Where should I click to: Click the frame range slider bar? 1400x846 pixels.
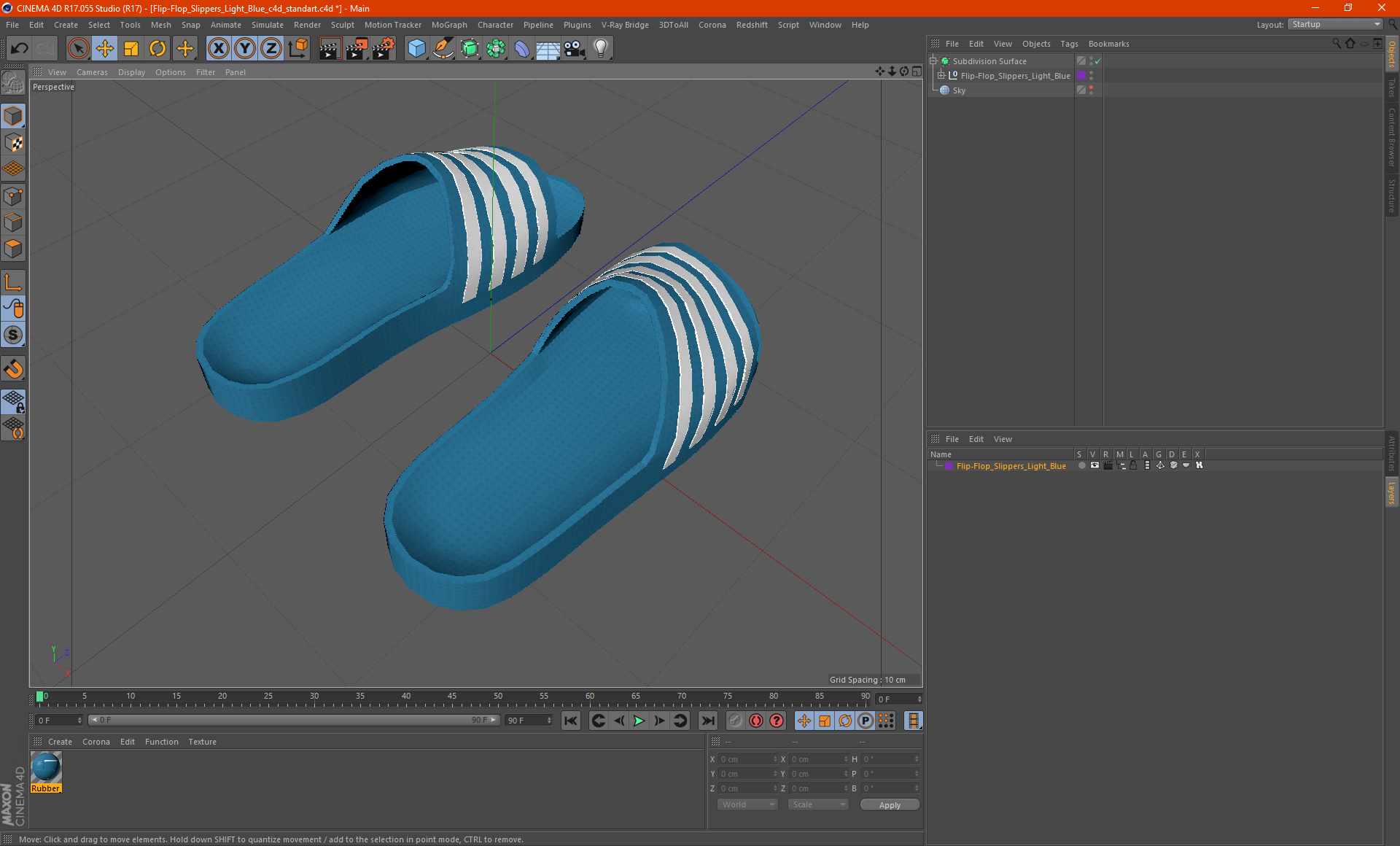coord(294,720)
